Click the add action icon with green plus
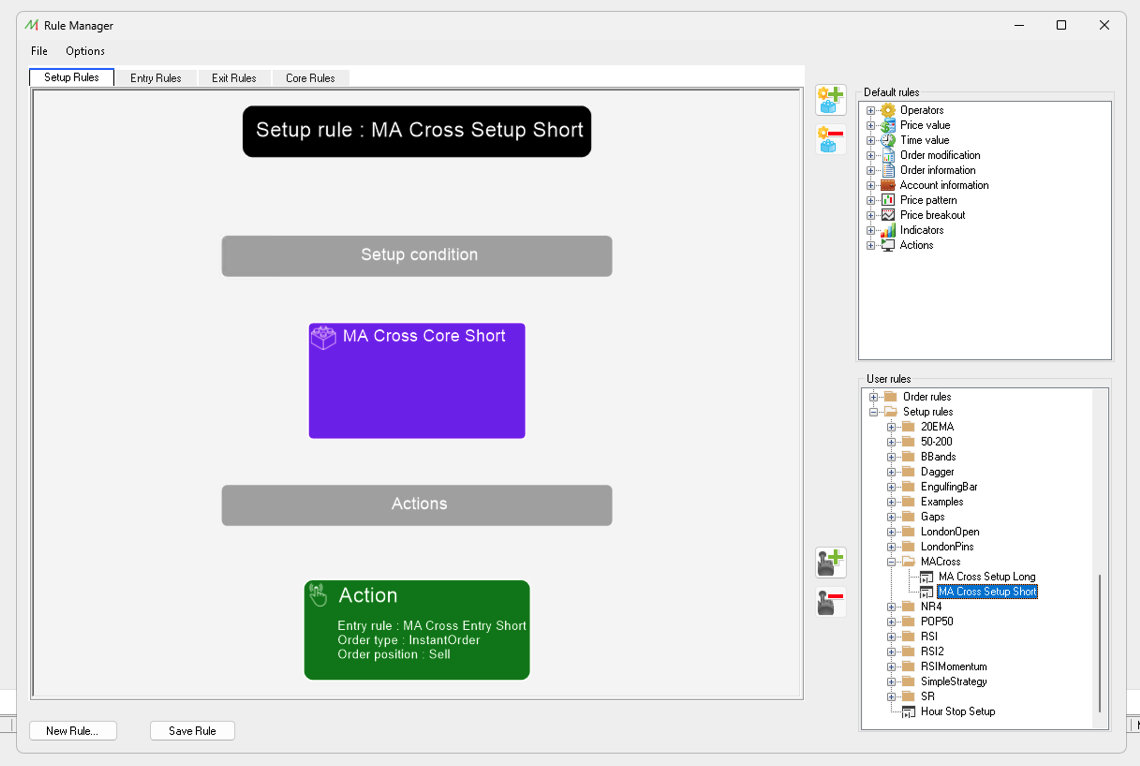1140x766 pixels. (830, 563)
